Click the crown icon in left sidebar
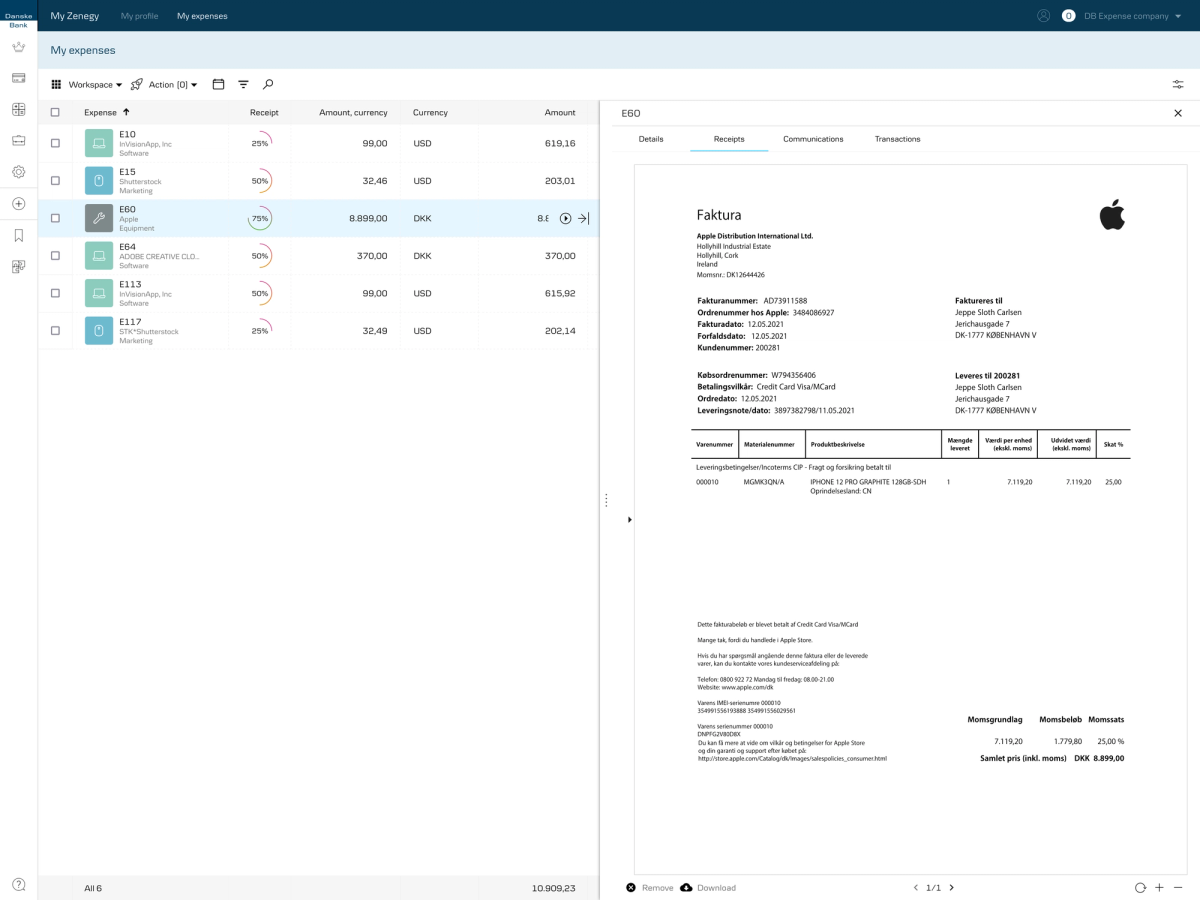The height and width of the screenshot is (900, 1200). tap(18, 47)
